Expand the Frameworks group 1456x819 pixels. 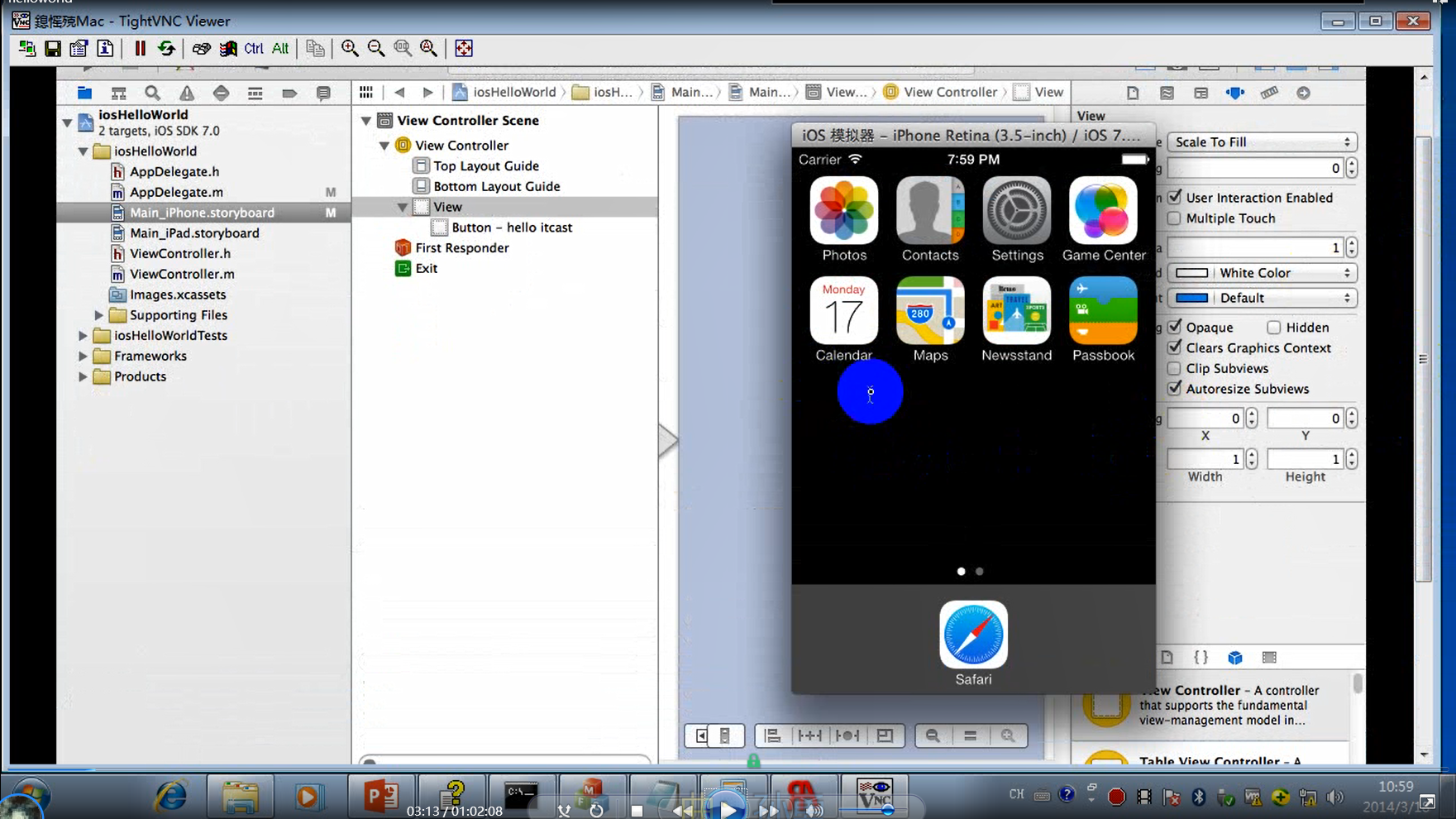pyautogui.click(x=83, y=356)
